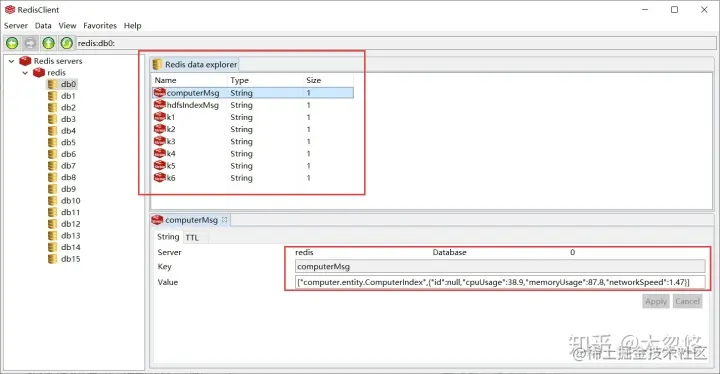Select db9 in the server tree

pyautogui.click(x=68, y=189)
